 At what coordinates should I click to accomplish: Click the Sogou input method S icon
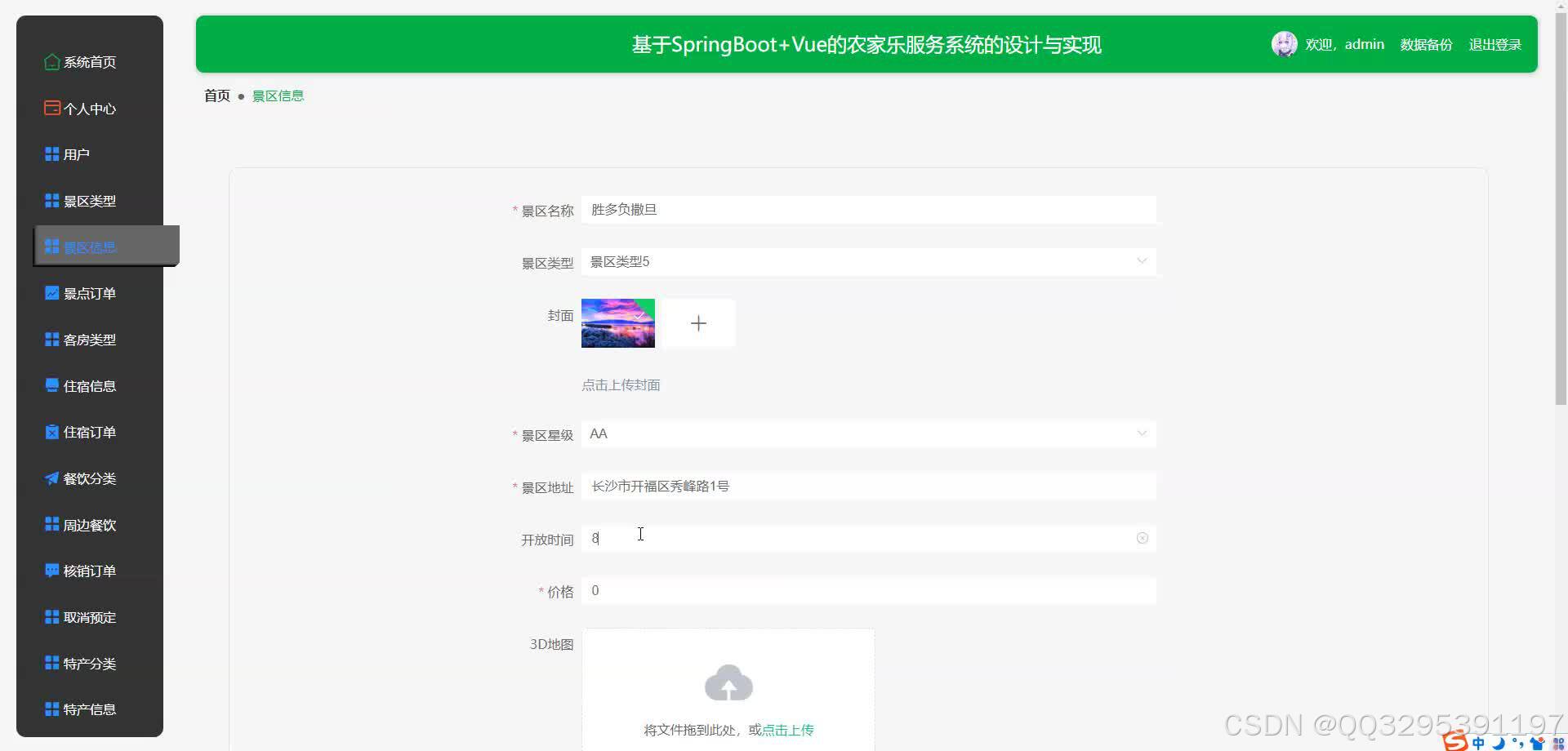click(x=1455, y=741)
